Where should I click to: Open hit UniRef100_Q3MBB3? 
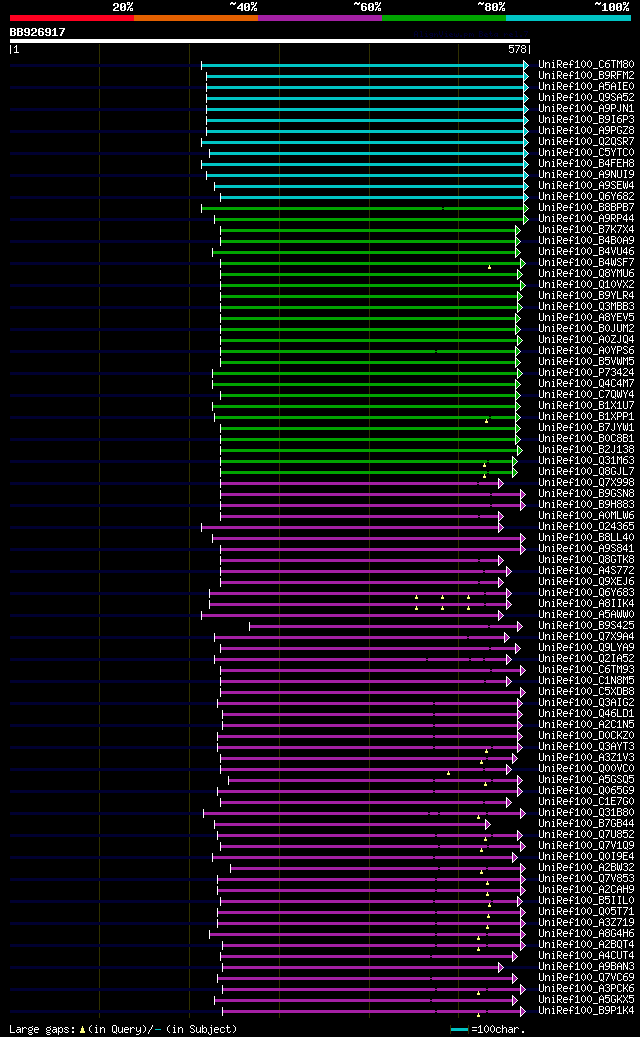pos(586,307)
